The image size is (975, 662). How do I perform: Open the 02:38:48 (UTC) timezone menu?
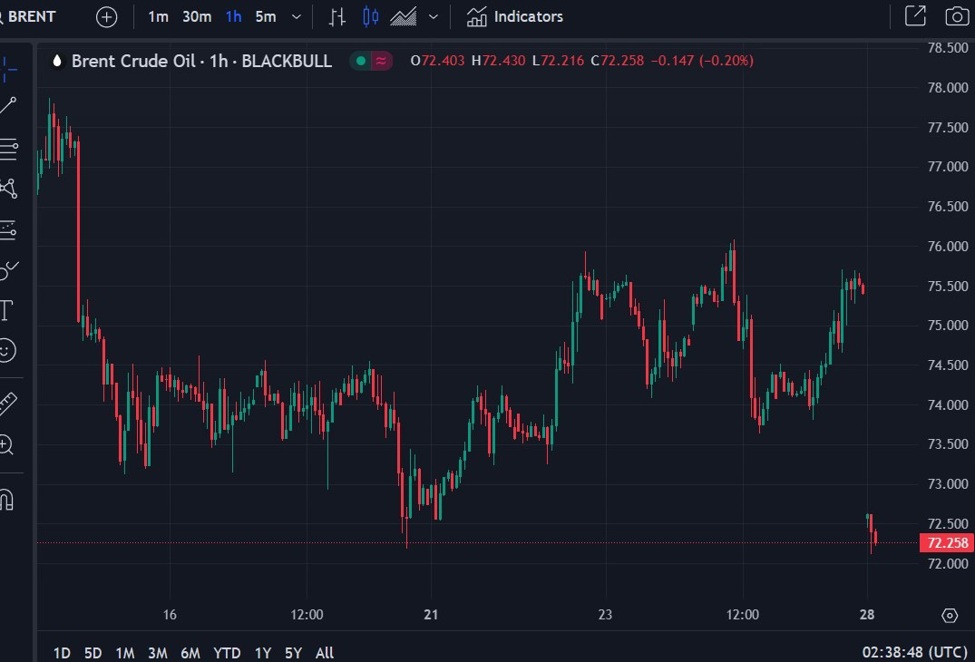click(x=914, y=652)
